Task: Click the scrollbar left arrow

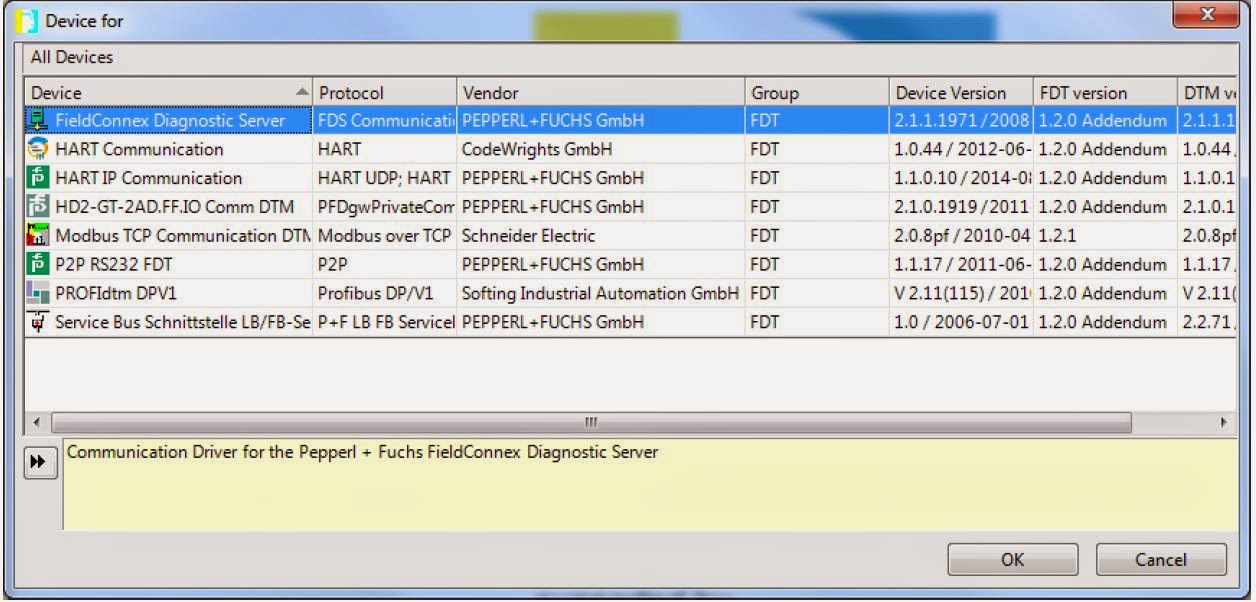Action: (x=36, y=422)
